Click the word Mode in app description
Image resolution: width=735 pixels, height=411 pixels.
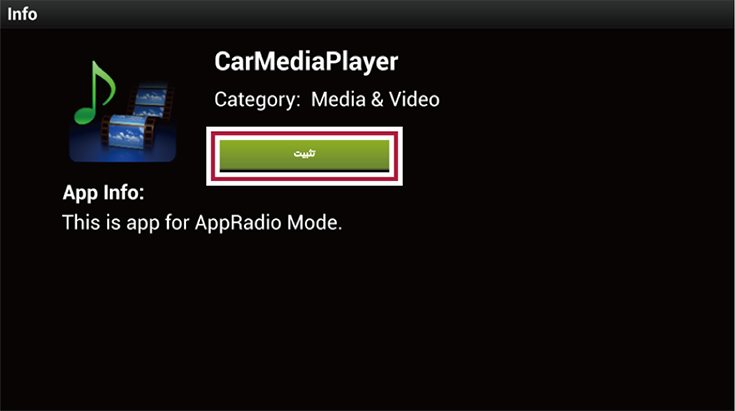pos(314,223)
